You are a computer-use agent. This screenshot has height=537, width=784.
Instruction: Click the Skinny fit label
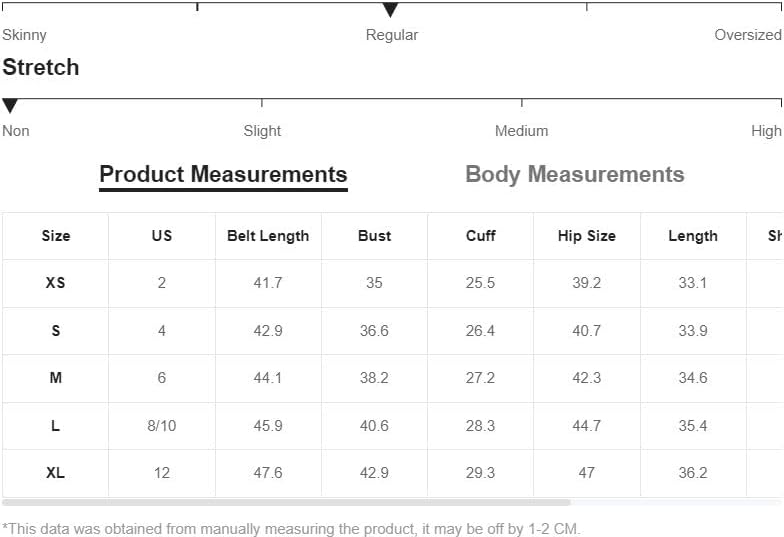[x=24, y=35]
